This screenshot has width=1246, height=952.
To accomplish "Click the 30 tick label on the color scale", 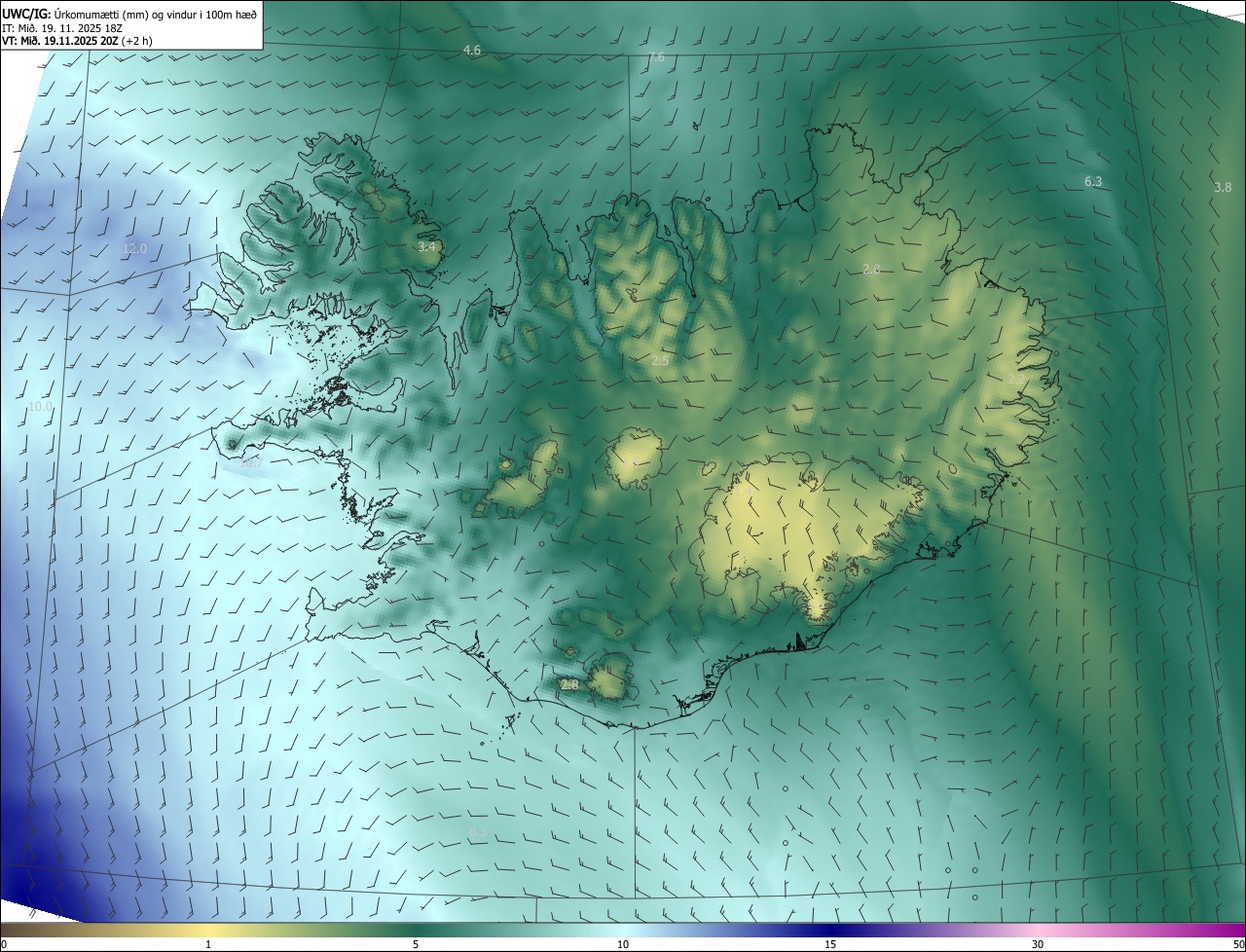I will [x=1038, y=944].
